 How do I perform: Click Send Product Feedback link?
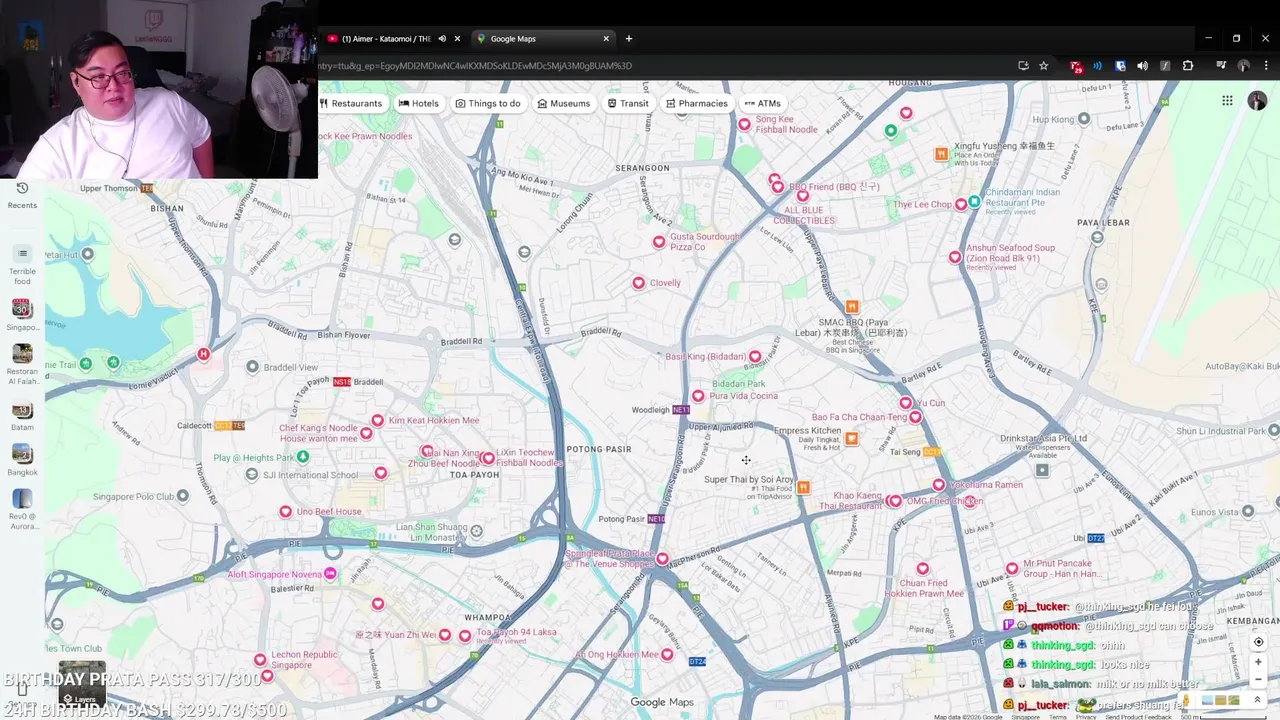click(1138, 717)
